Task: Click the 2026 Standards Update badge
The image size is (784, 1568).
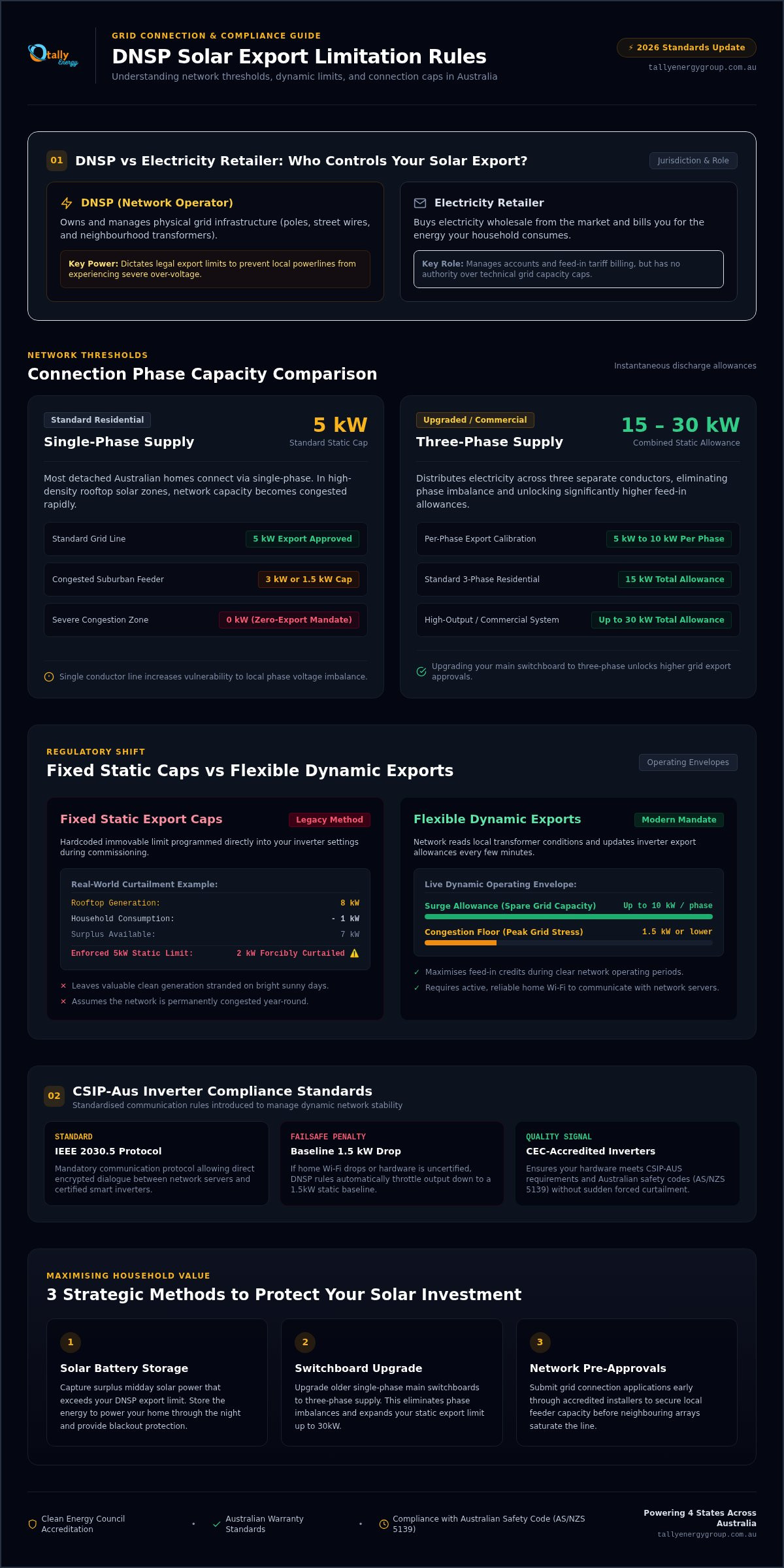Action: pyautogui.click(x=687, y=48)
